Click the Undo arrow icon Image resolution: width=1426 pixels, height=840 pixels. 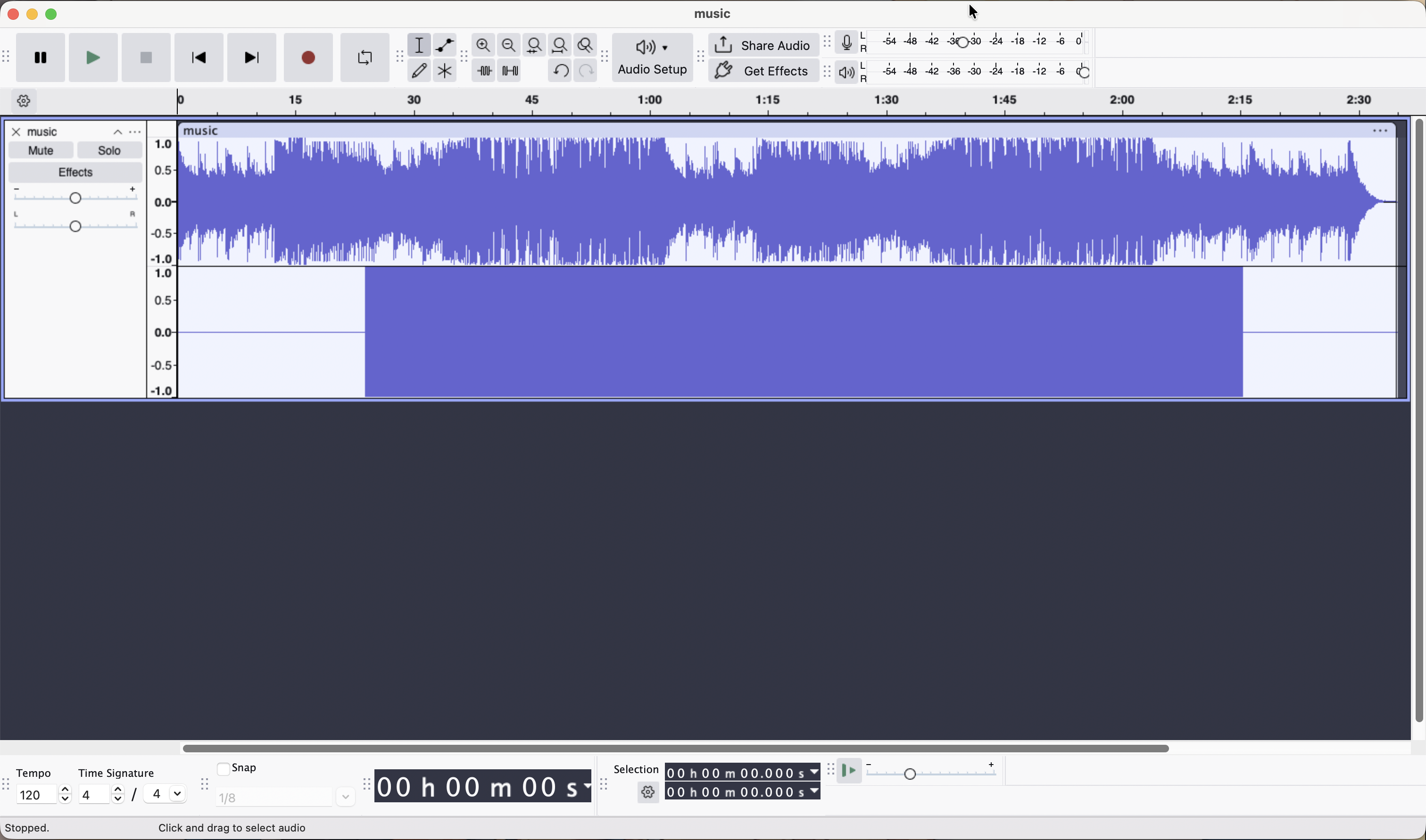[x=560, y=71]
